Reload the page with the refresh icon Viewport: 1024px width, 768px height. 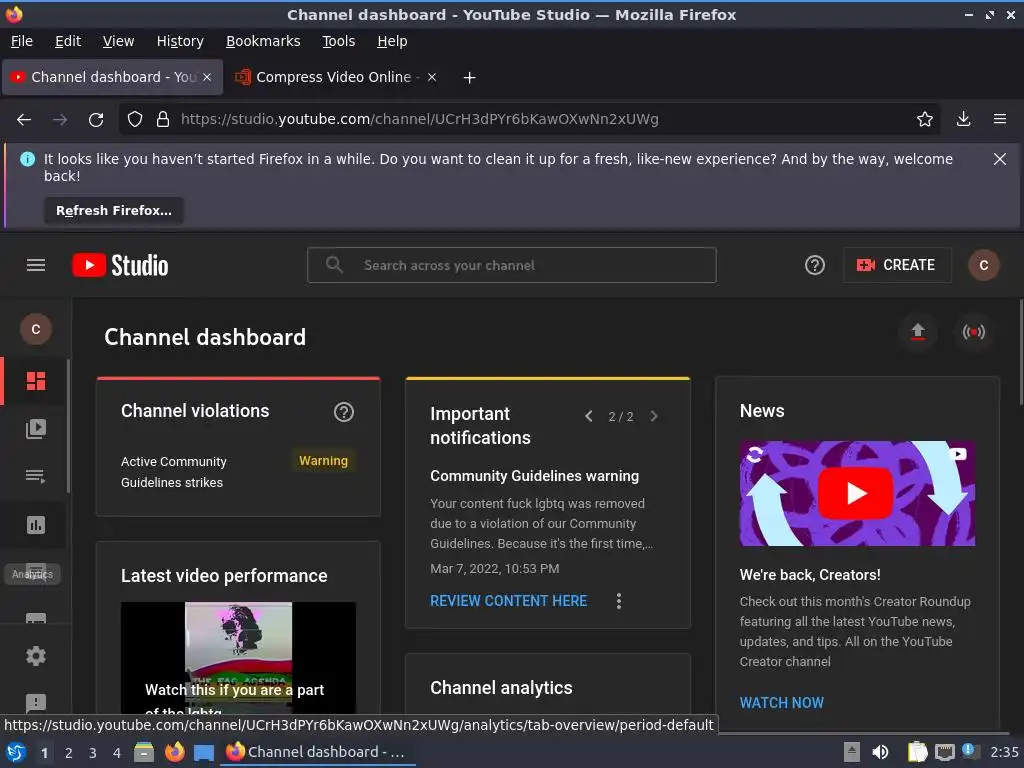click(96, 119)
